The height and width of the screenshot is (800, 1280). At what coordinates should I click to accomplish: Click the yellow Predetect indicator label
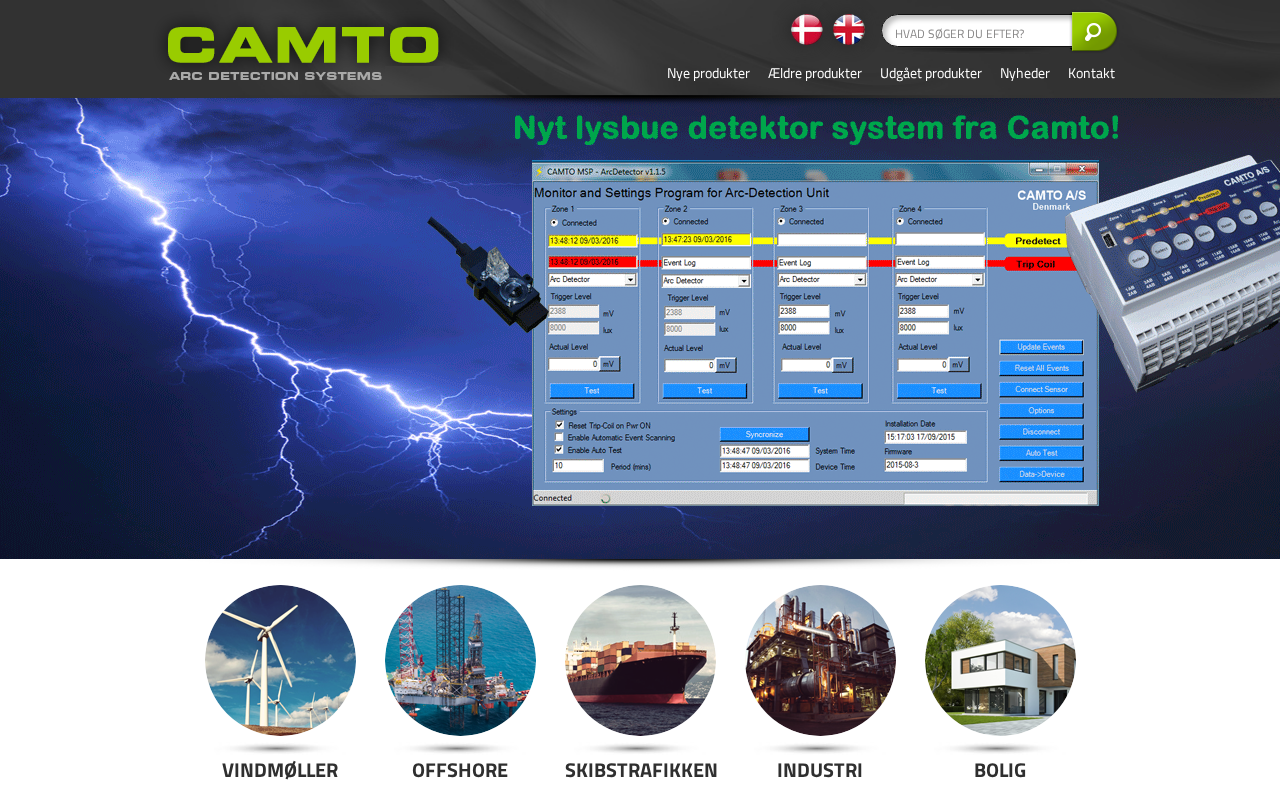(1037, 241)
